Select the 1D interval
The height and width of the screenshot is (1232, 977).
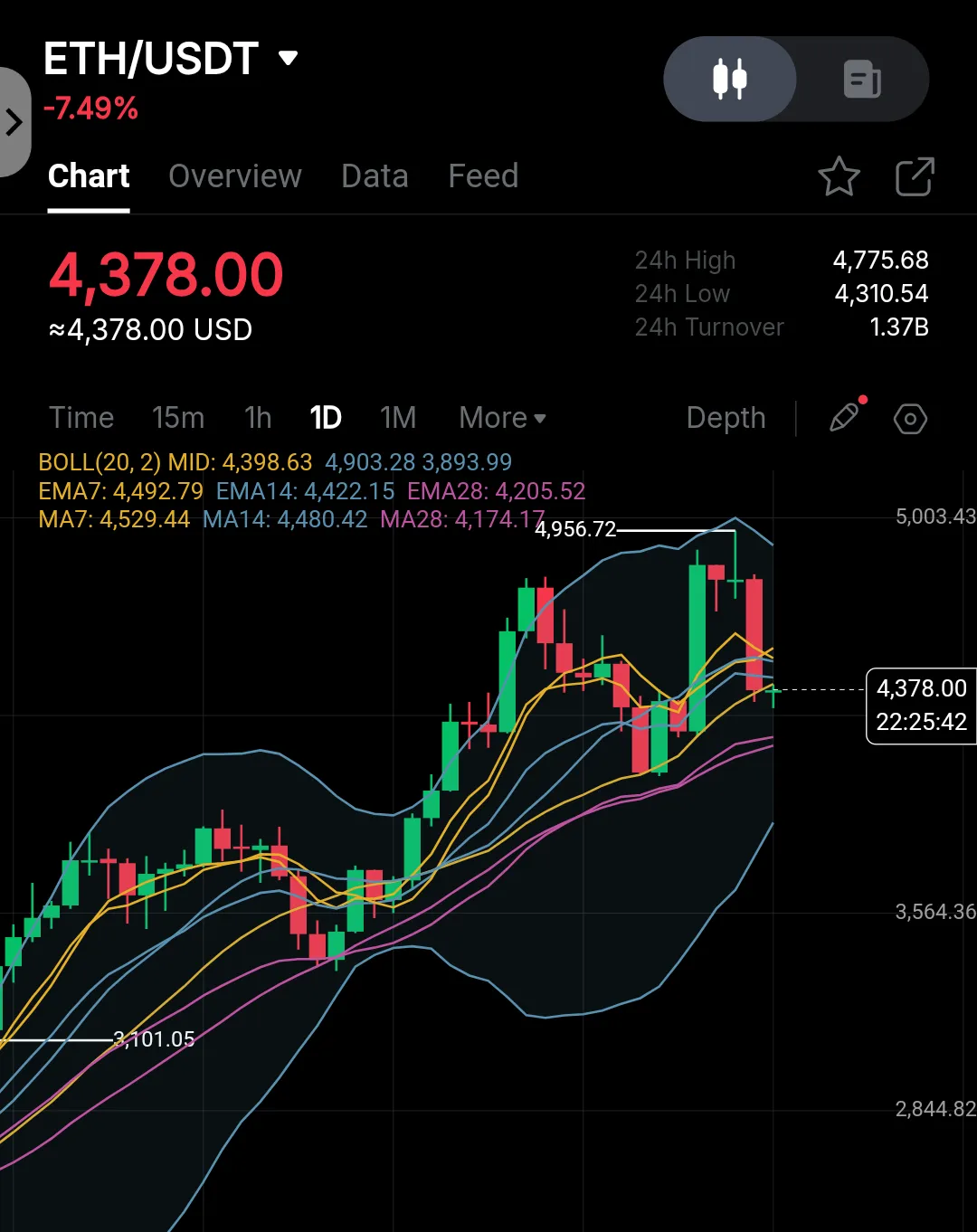click(326, 418)
